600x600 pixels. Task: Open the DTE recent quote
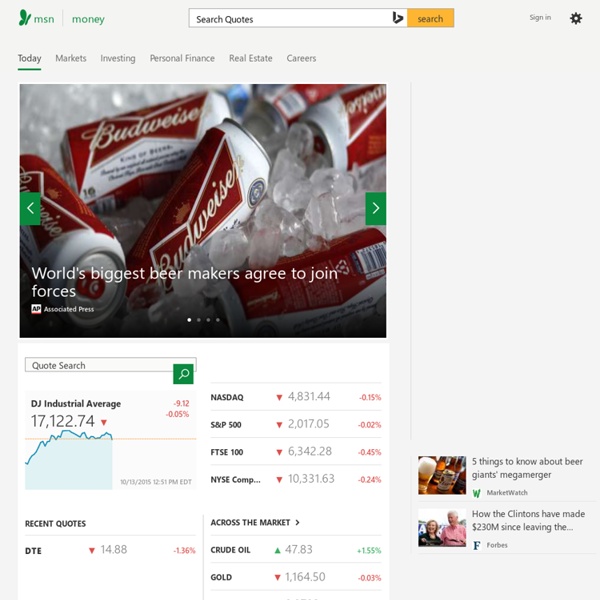[x=110, y=550]
